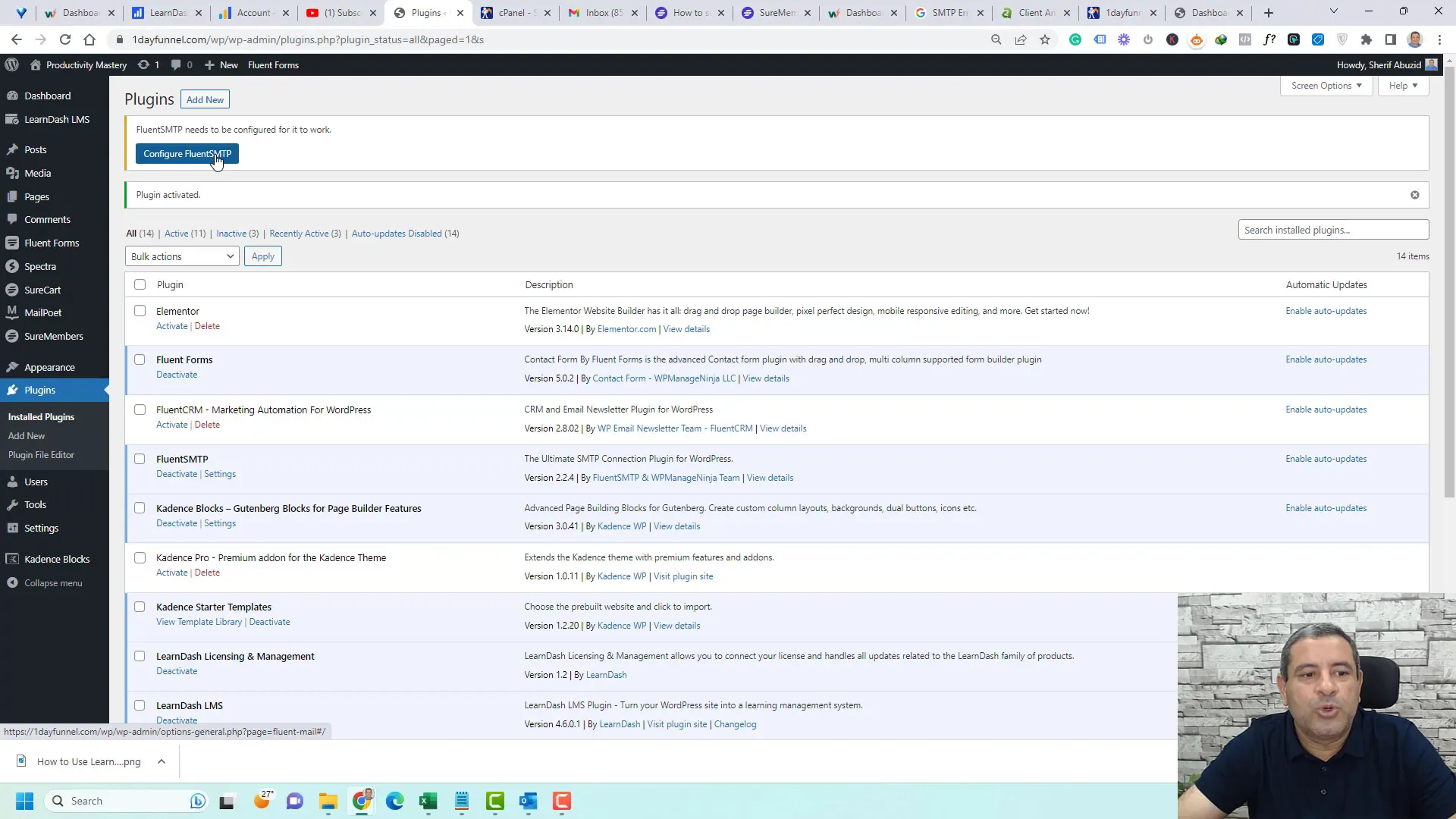
Task: Open LearnDash LMS sidebar menu
Action: pyautogui.click(x=56, y=119)
